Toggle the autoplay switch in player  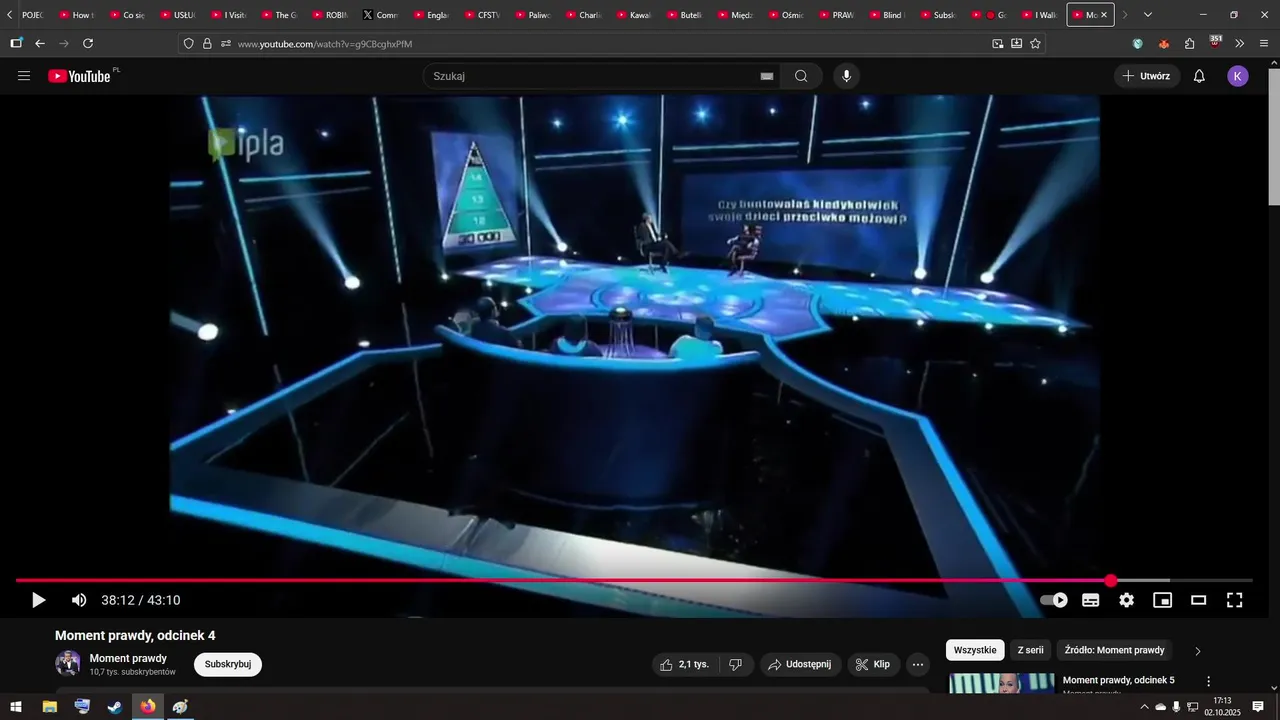[1054, 600]
